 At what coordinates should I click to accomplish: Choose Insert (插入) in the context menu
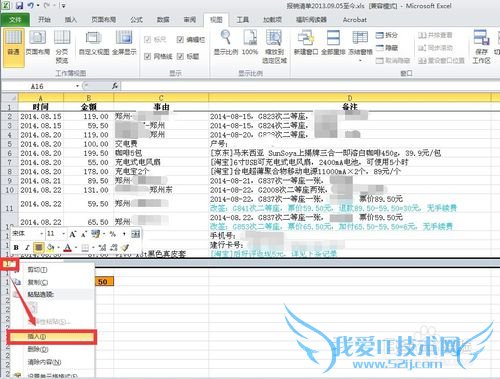52,337
